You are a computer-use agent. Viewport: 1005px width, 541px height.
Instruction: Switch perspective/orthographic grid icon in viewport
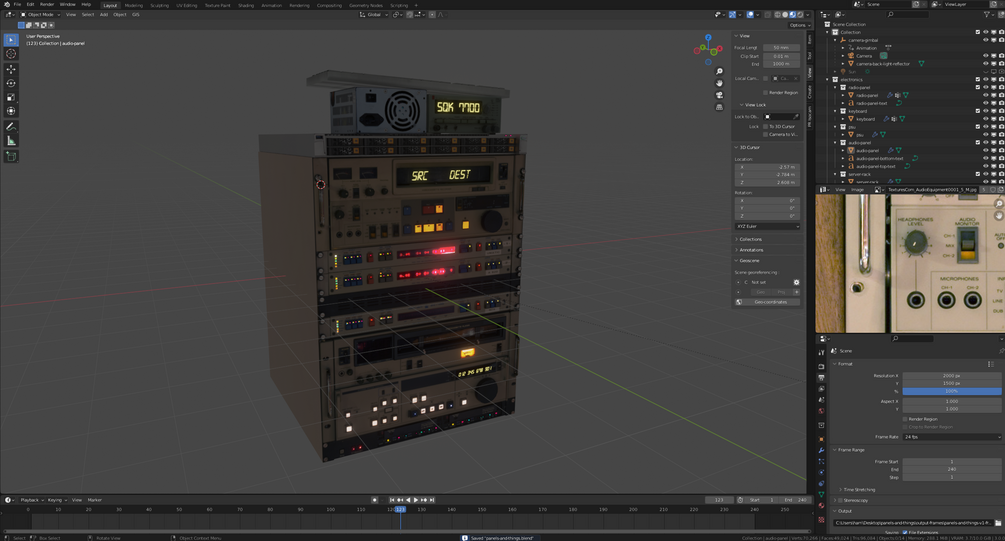pyautogui.click(x=719, y=107)
